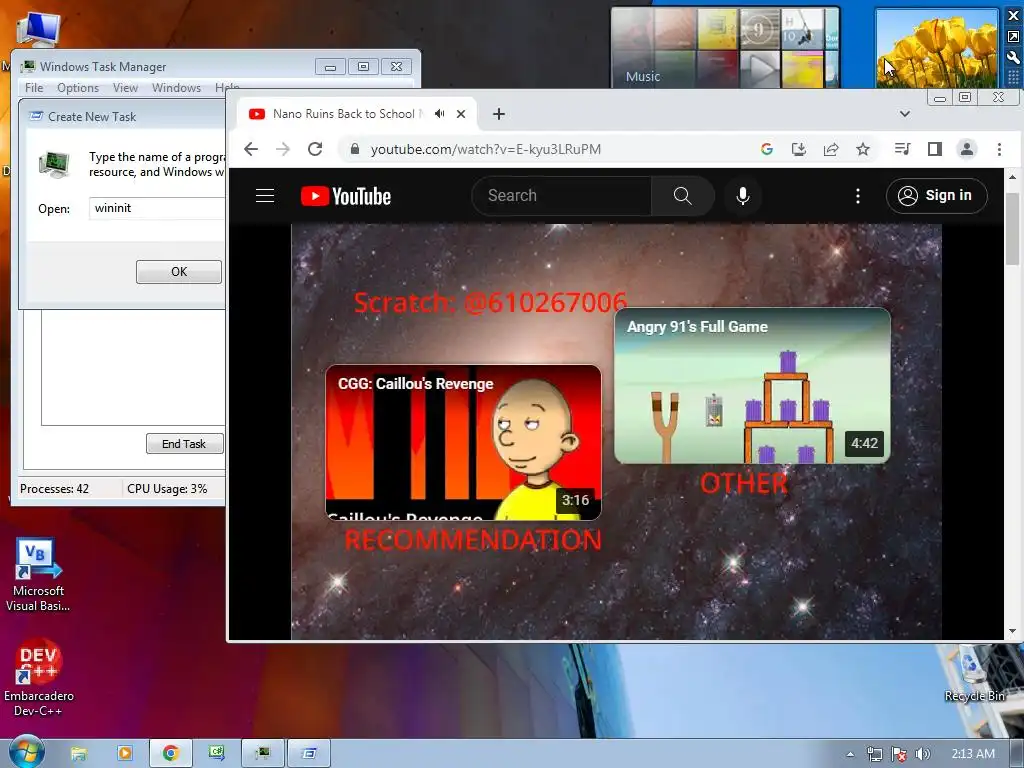Switch to Create New Task taskbar button

pyautogui.click(x=309, y=753)
